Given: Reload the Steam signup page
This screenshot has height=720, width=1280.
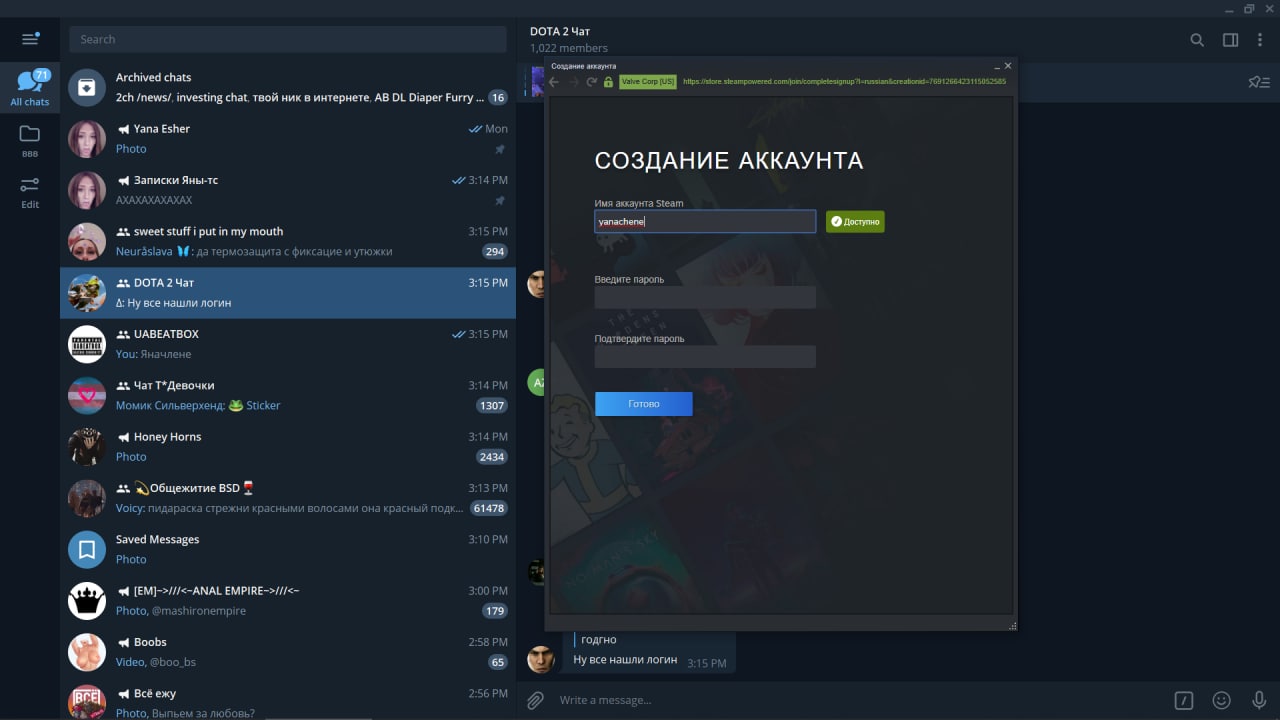Looking at the screenshot, I should point(591,82).
